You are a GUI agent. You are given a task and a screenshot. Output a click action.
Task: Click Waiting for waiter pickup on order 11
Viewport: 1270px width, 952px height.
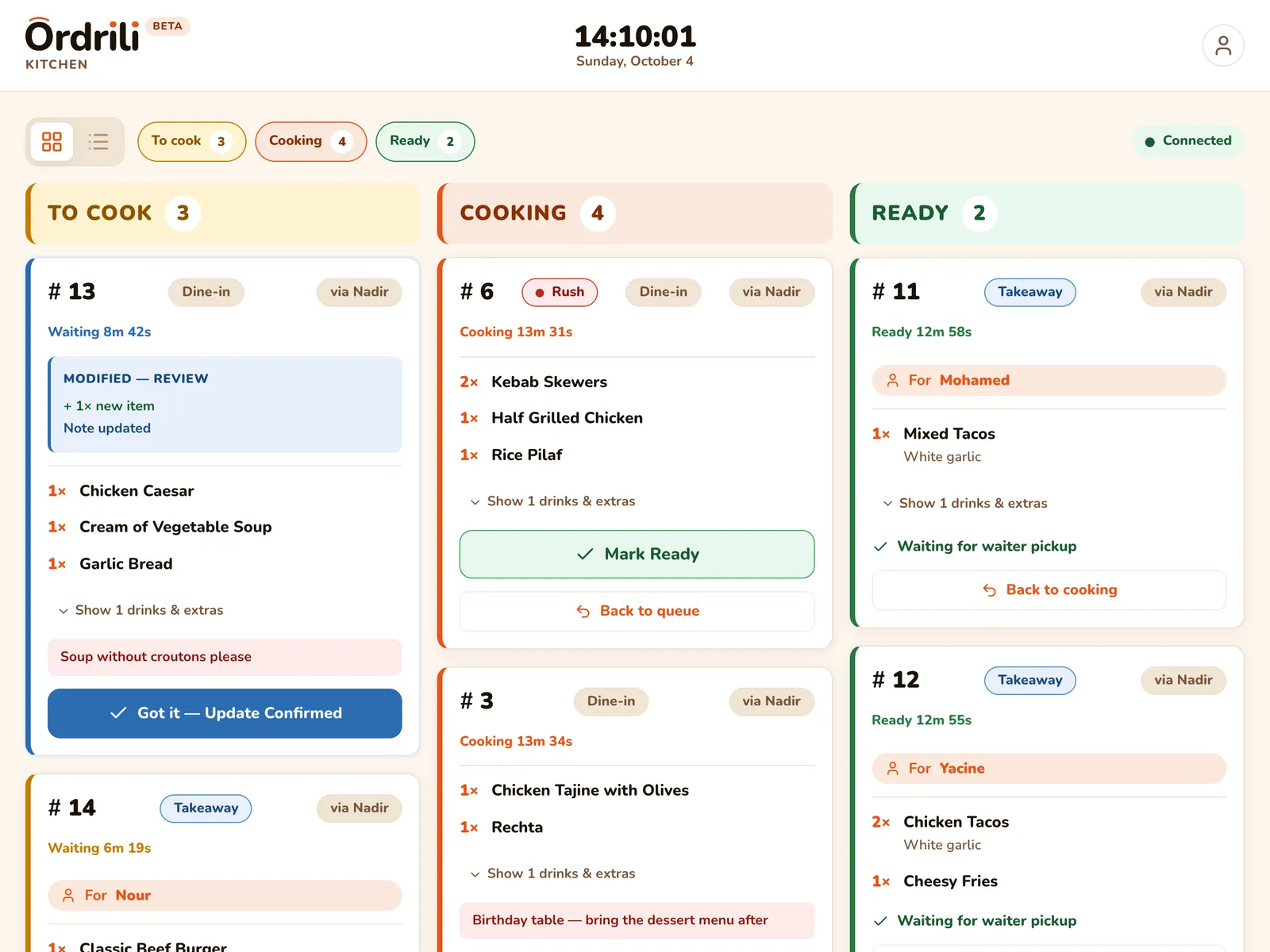click(976, 546)
